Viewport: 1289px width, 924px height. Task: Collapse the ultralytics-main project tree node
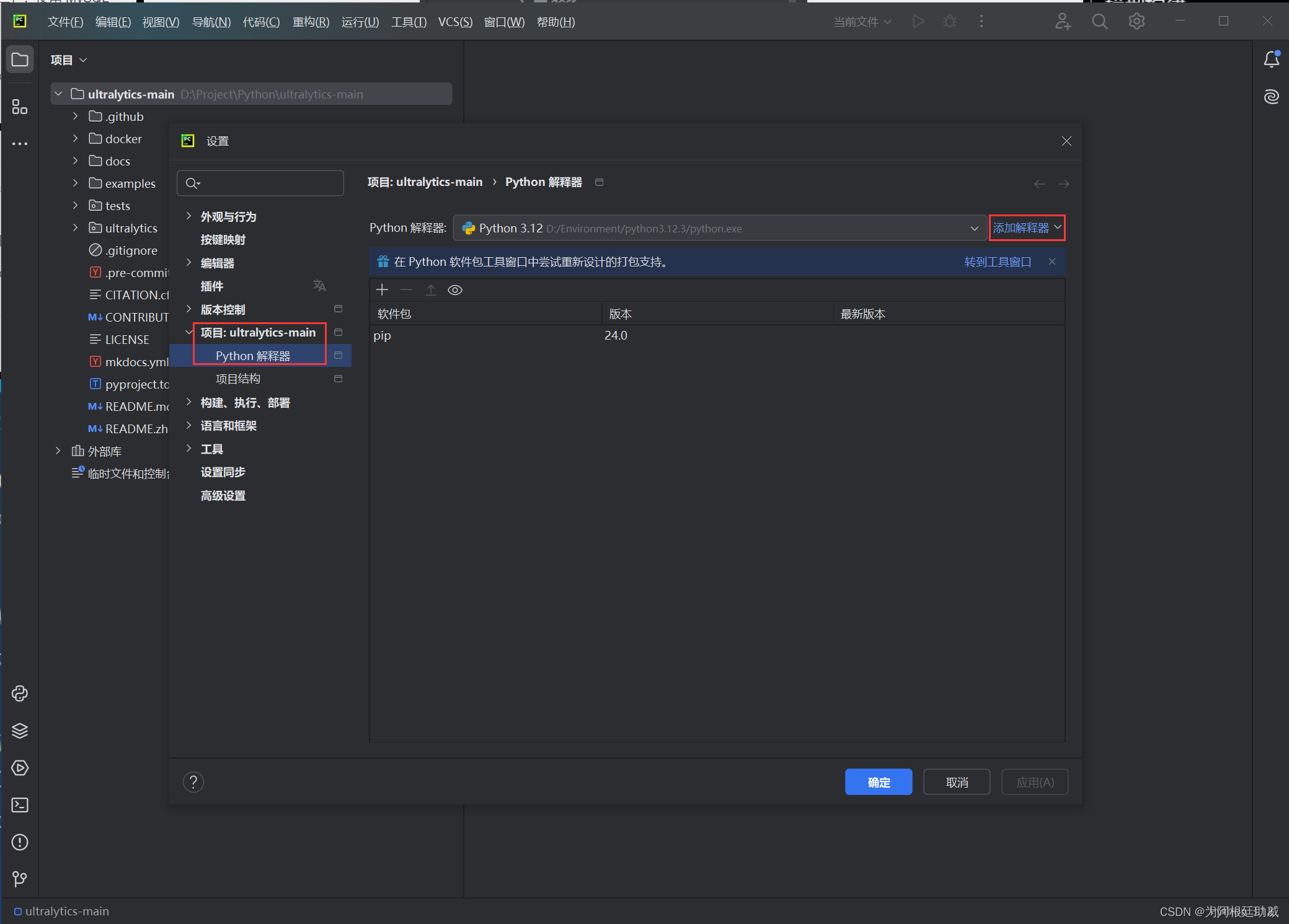[x=58, y=94]
